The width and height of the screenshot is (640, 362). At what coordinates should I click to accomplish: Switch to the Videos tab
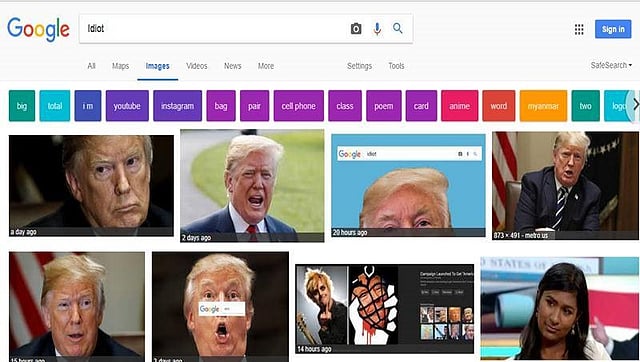pyautogui.click(x=197, y=66)
